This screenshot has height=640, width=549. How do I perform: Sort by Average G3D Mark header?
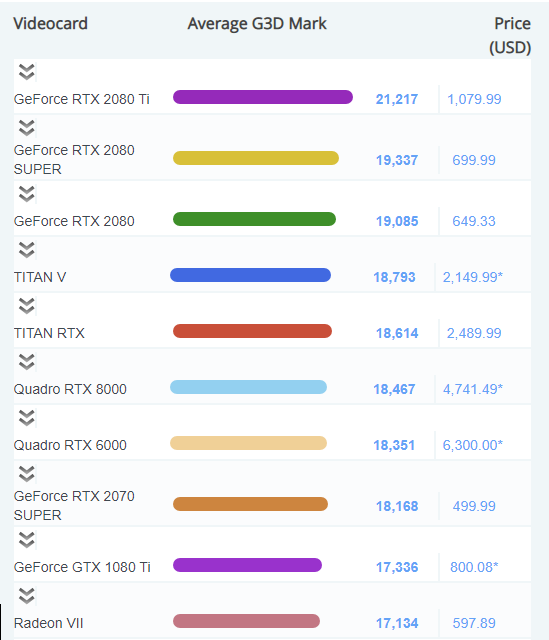coord(257,24)
